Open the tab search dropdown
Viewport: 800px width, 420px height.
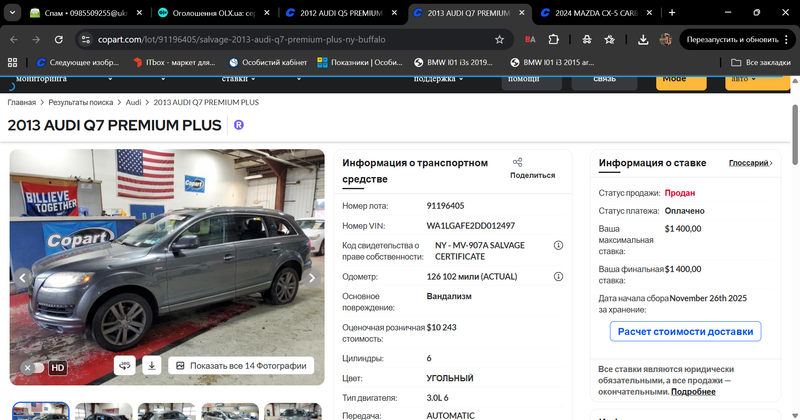click(x=12, y=13)
